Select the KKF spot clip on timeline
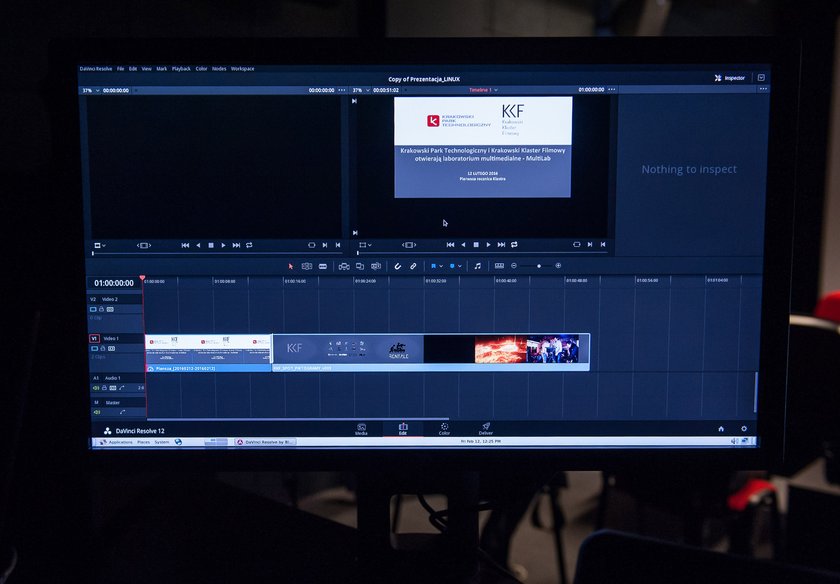The image size is (840, 584). click(431, 352)
